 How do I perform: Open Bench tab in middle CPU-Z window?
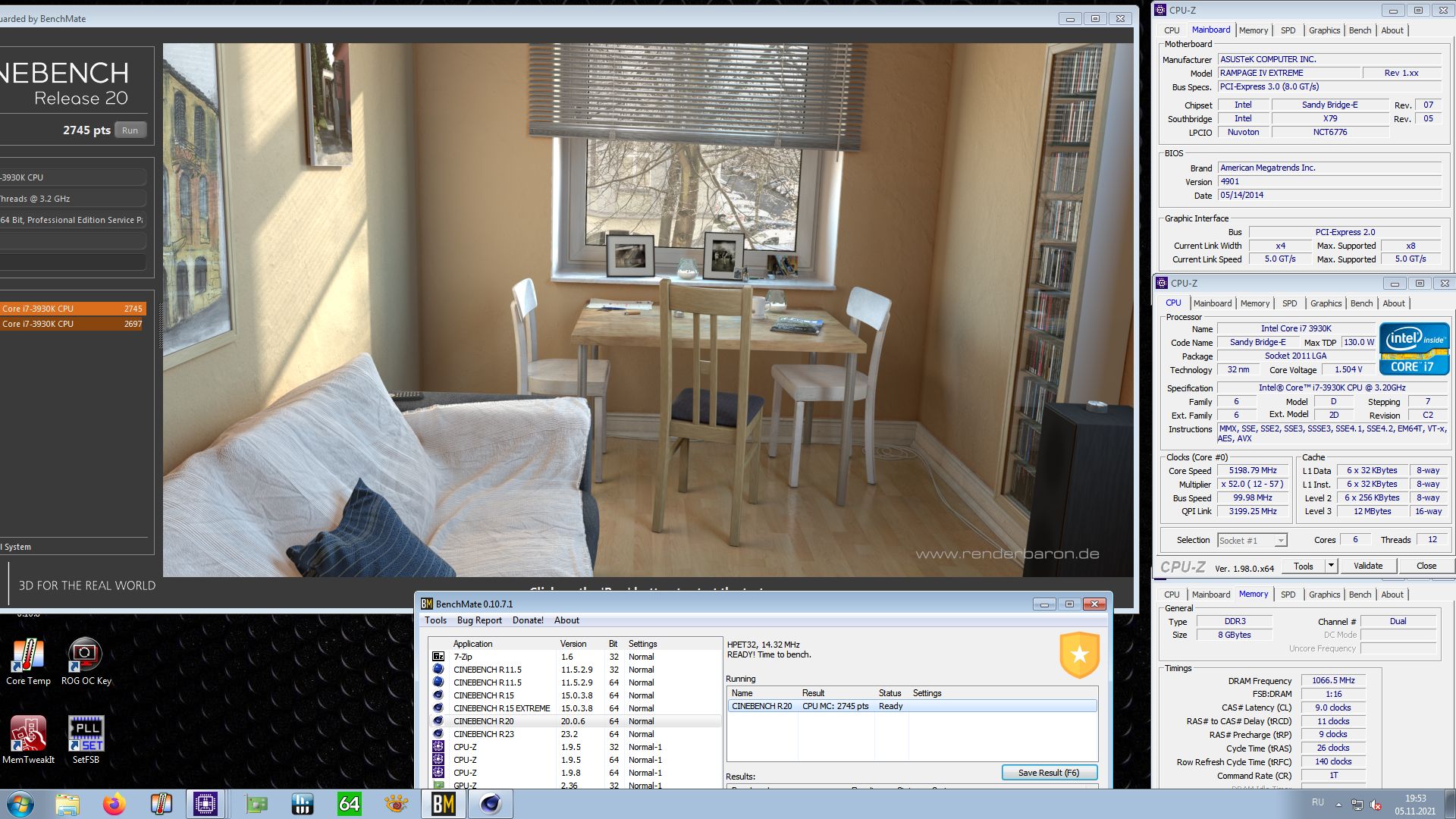[x=1361, y=303]
